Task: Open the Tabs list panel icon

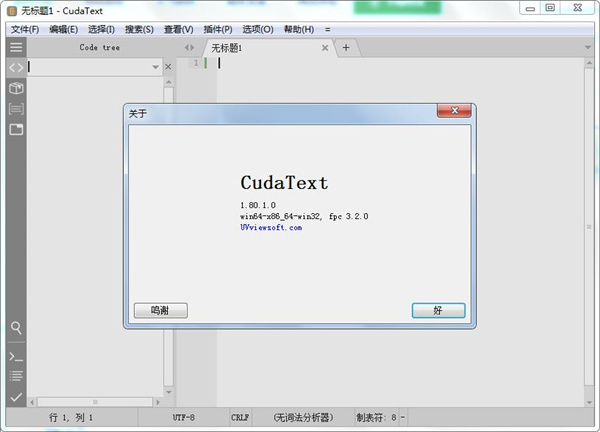Action: pos(16,129)
